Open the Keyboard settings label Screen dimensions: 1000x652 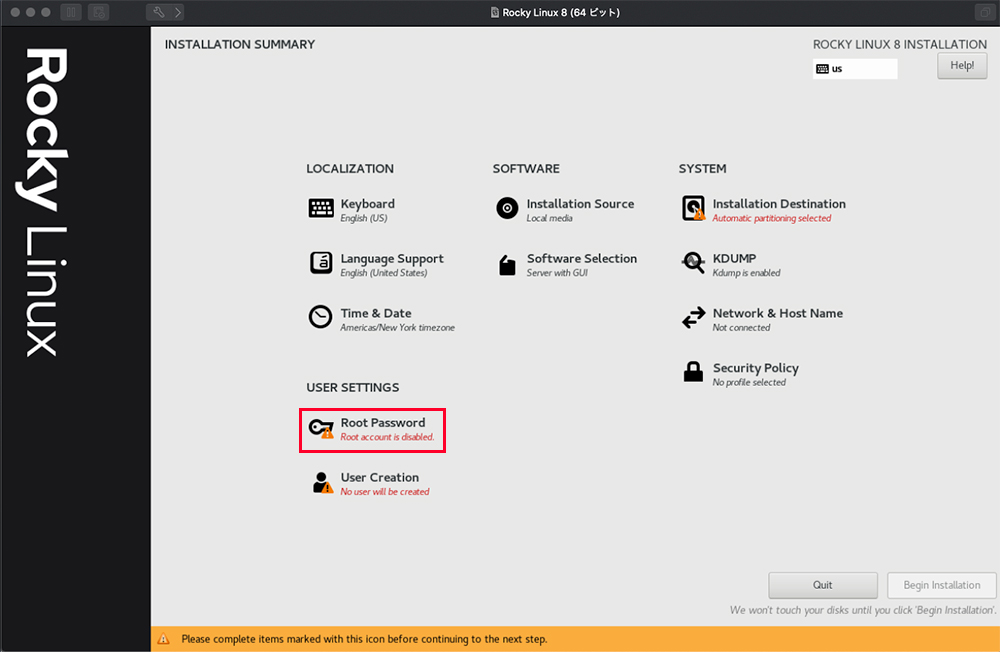(x=367, y=204)
